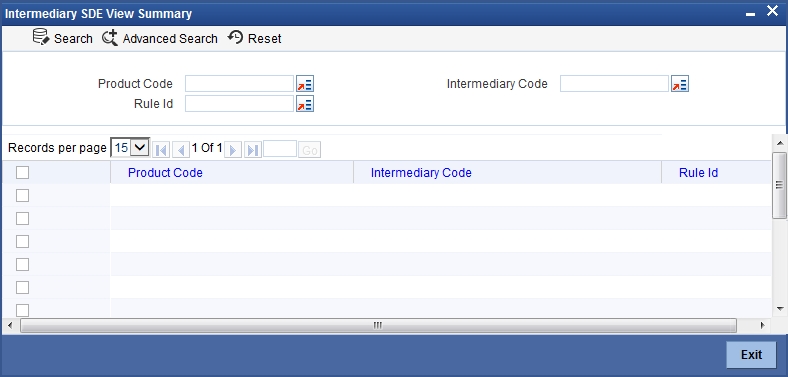Tick the first result row checkbox
This screenshot has height=377, width=788.
click(x=23, y=196)
